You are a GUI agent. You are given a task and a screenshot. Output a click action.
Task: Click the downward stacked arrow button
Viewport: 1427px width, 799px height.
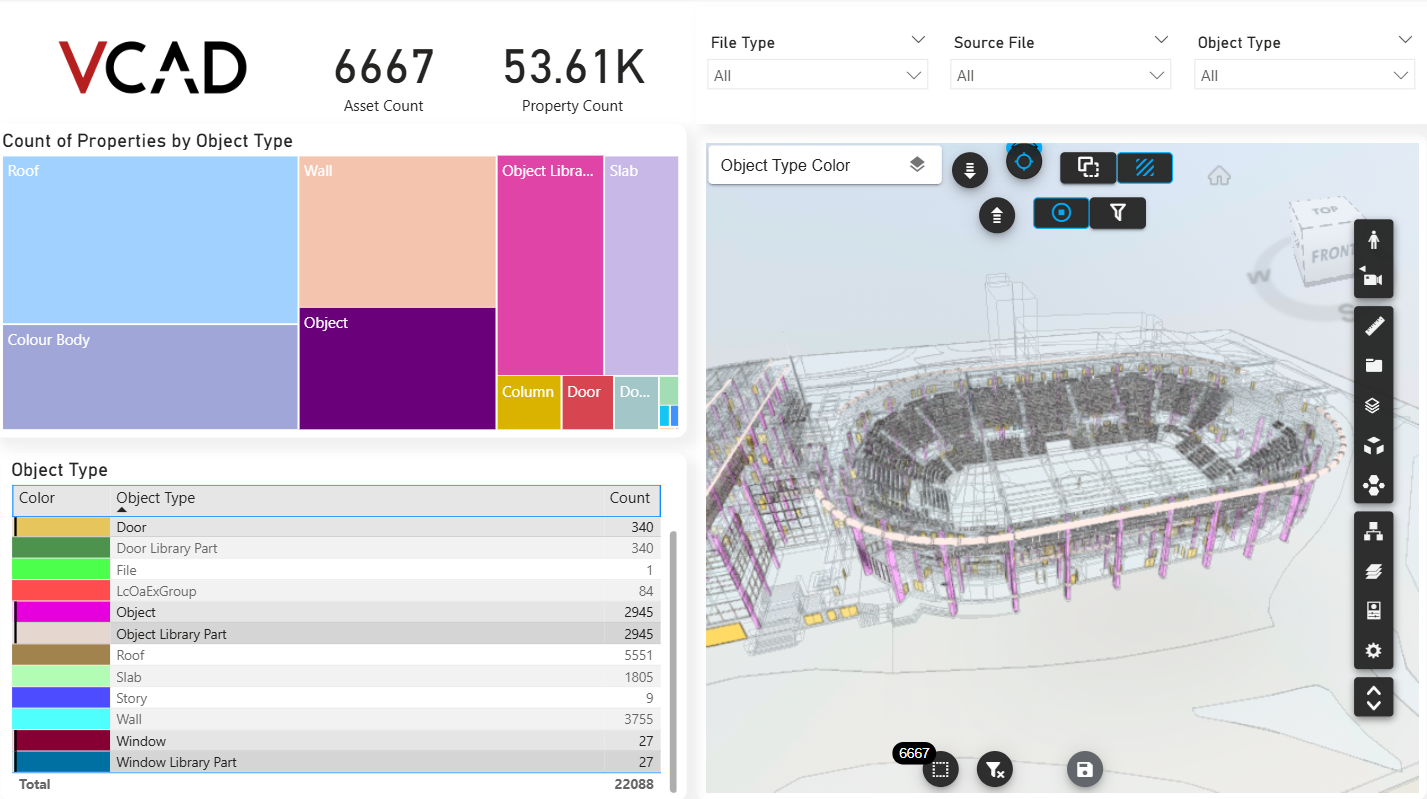[970, 170]
